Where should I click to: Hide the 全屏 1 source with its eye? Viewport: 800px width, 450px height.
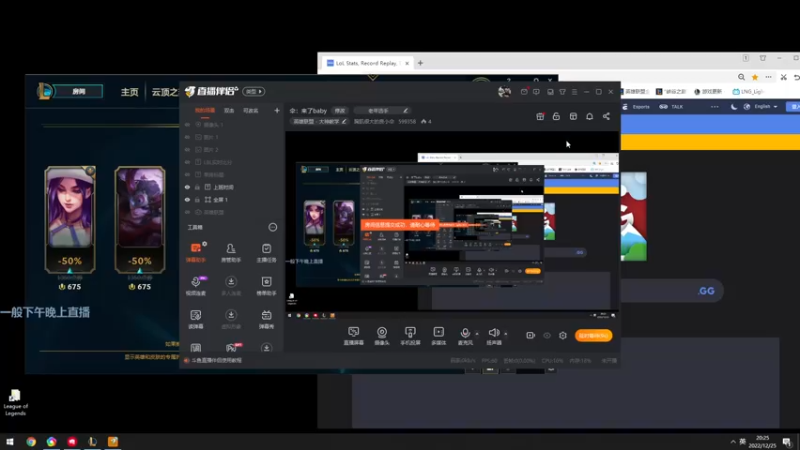tap(187, 199)
